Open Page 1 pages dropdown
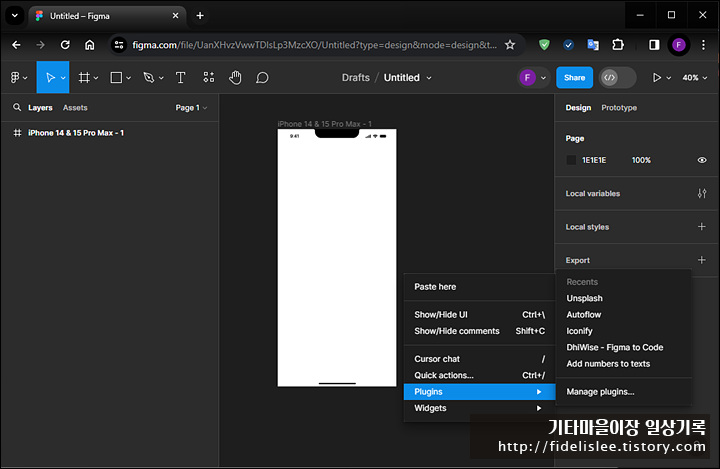This screenshot has width=720, height=469. [191, 107]
